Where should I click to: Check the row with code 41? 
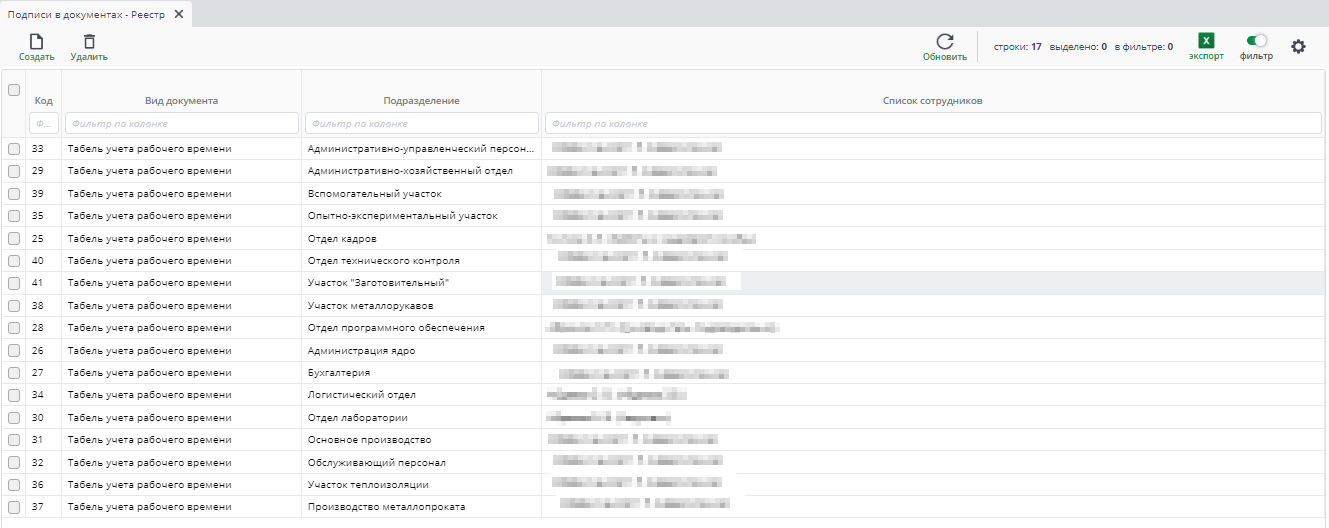coord(14,283)
